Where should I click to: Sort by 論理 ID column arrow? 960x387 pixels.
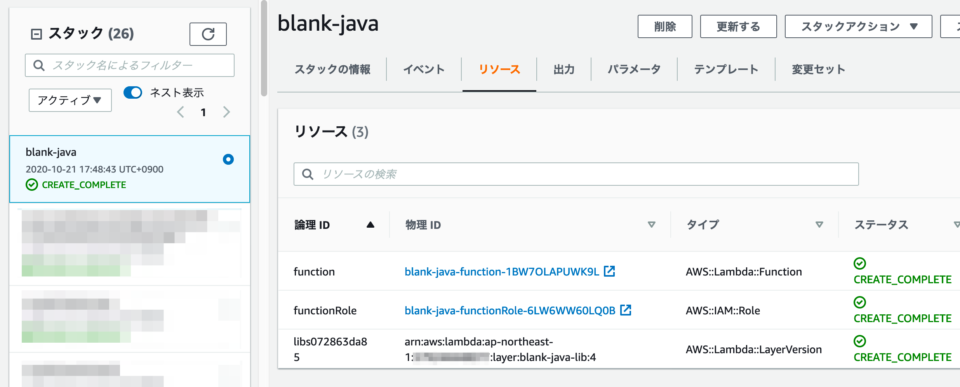tap(370, 225)
